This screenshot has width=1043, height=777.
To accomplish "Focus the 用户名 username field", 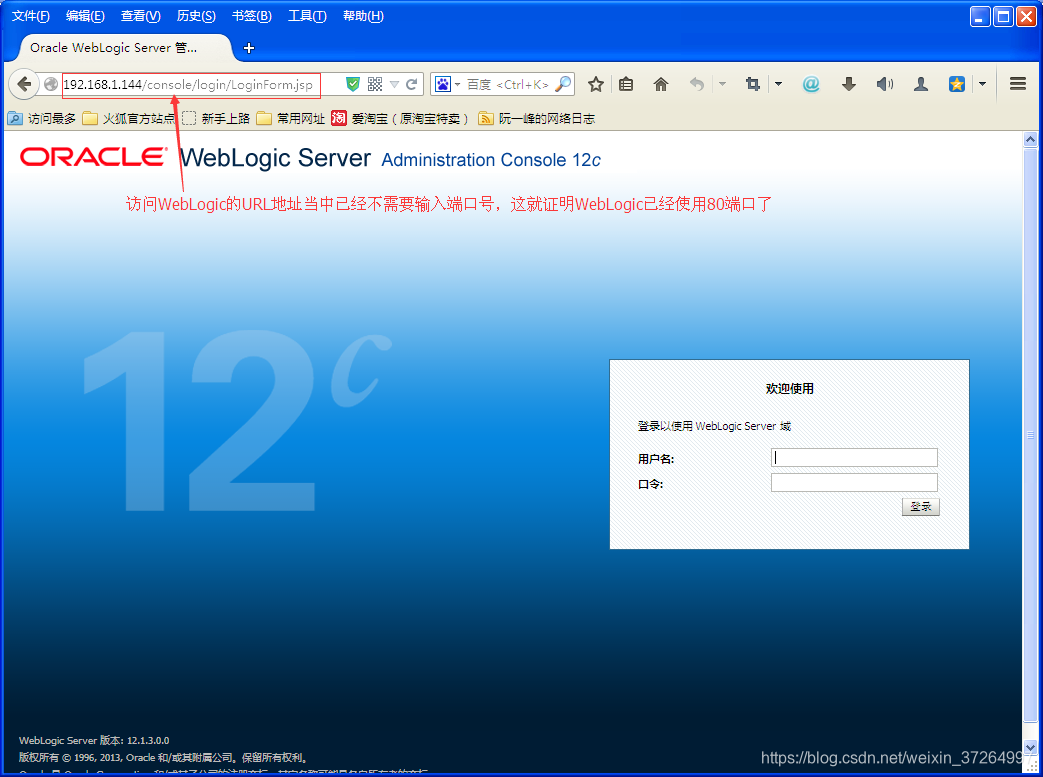I will coord(854,458).
